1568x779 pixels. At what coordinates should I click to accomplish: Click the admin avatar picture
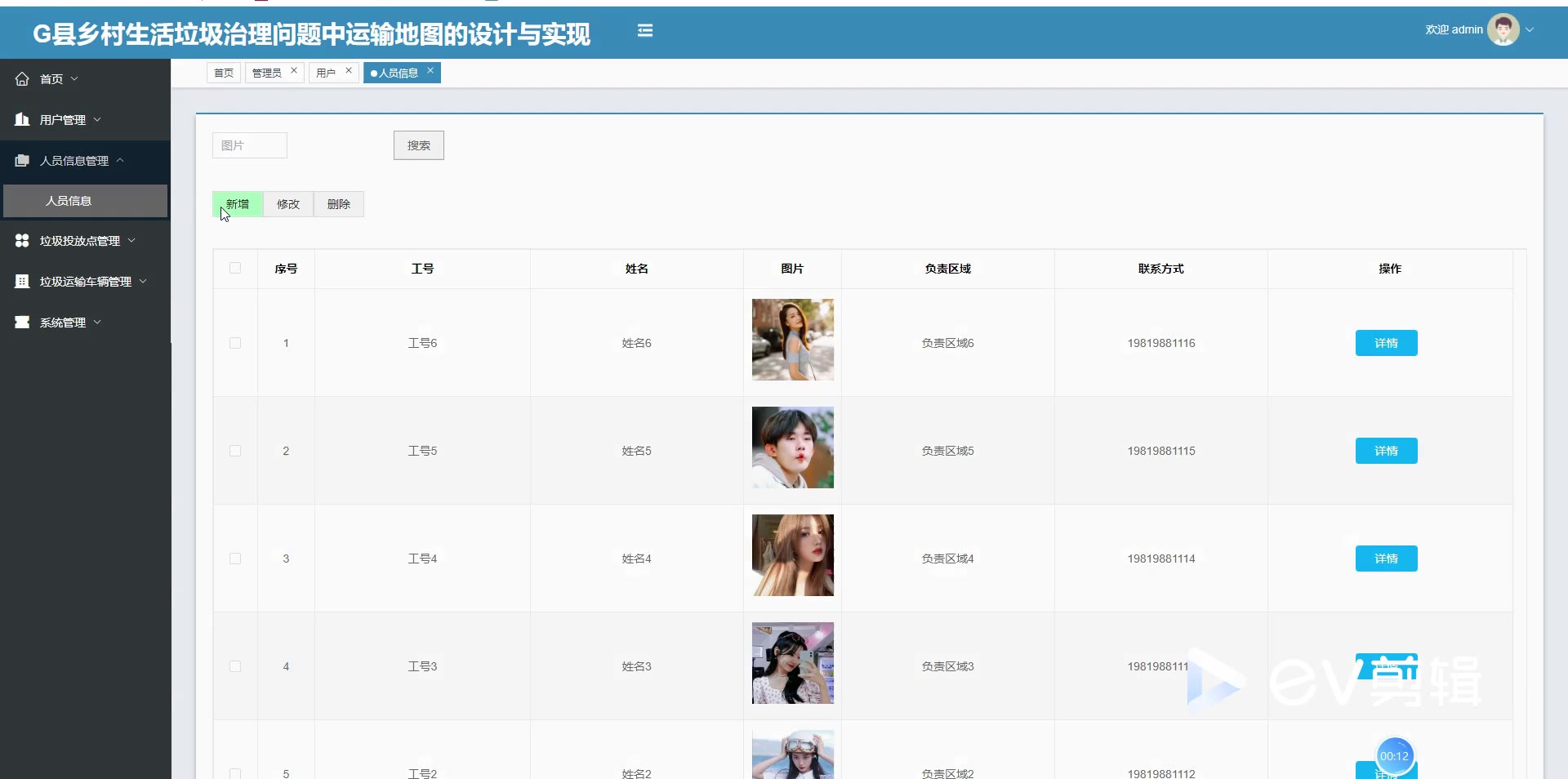[1503, 29]
